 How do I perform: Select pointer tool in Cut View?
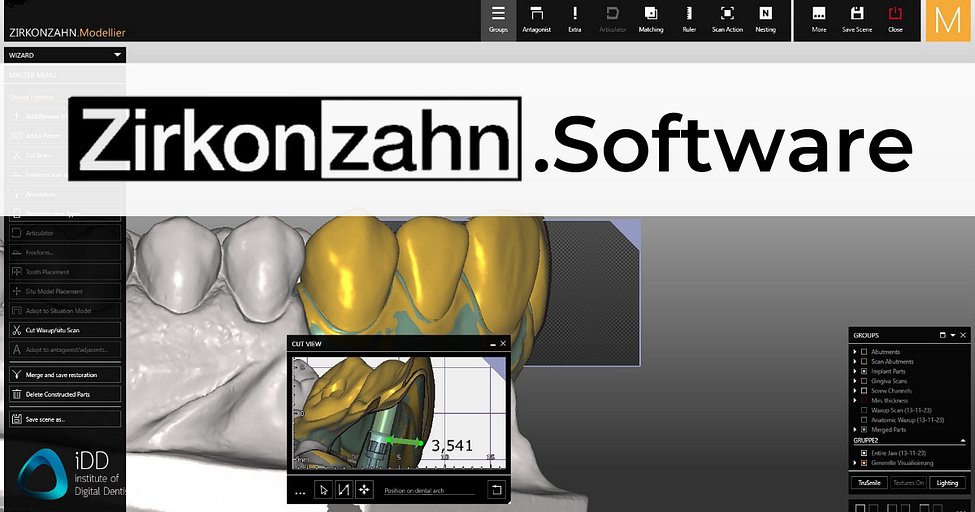pyautogui.click(x=323, y=490)
